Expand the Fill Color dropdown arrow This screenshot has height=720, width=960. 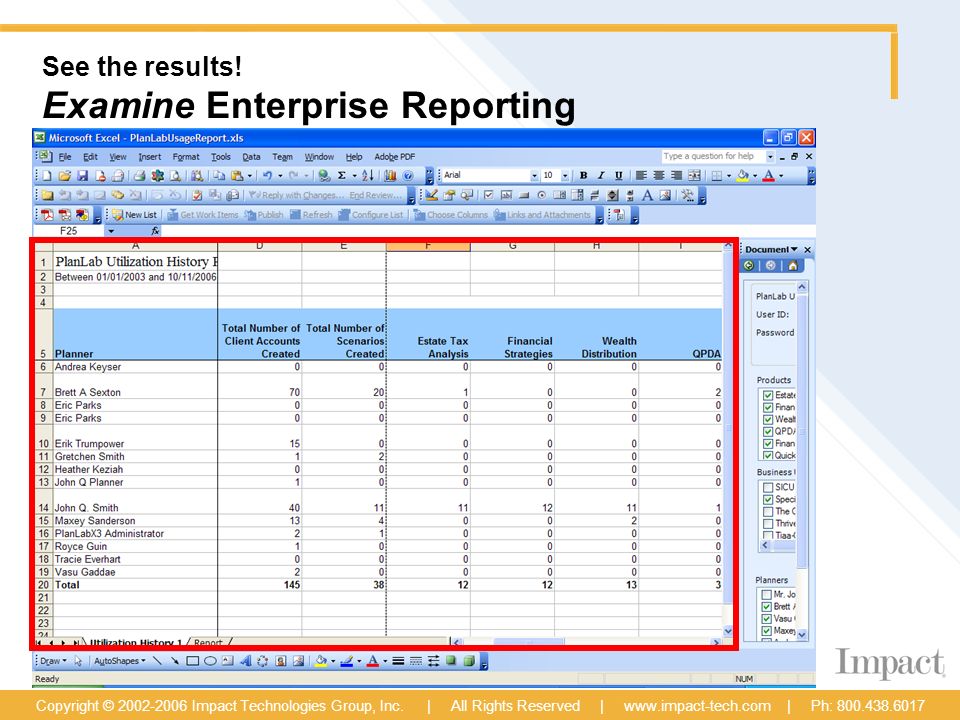click(x=755, y=176)
